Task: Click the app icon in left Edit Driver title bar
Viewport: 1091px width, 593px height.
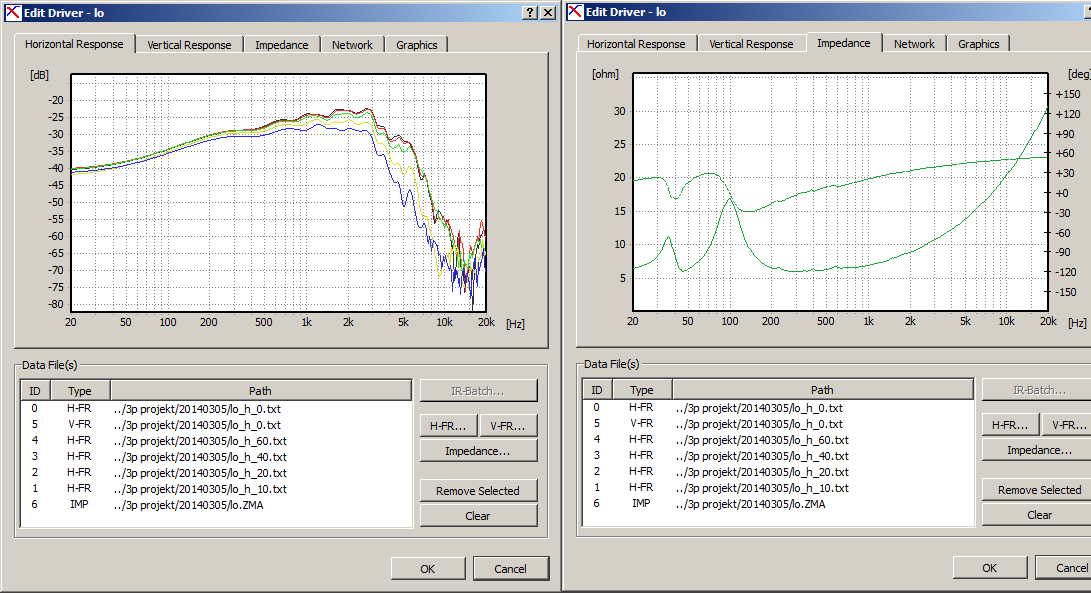Action: 13,12
